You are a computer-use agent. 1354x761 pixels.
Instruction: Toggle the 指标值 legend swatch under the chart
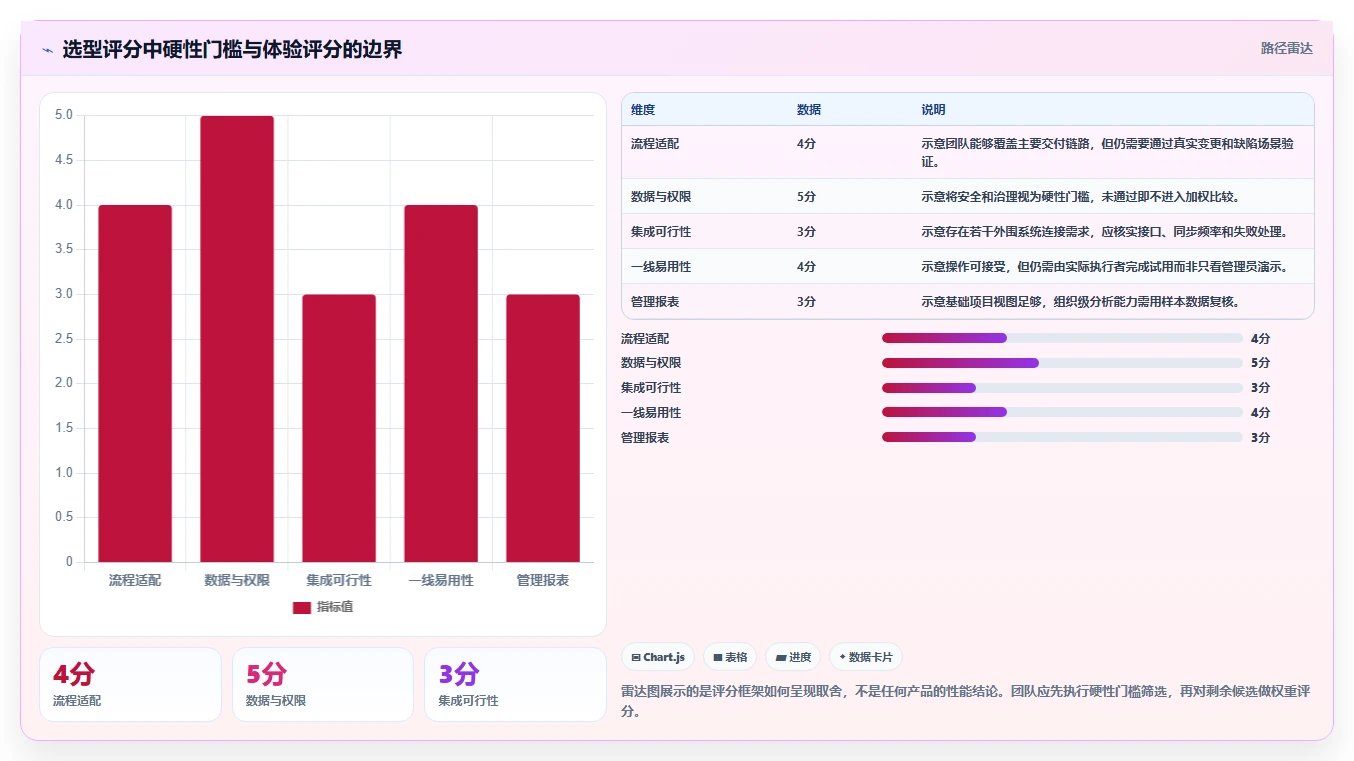pos(302,607)
